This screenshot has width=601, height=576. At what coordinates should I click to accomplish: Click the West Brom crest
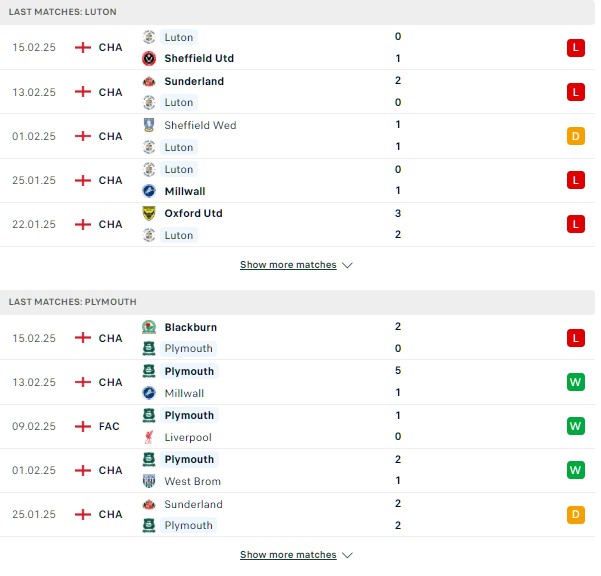[x=149, y=481]
